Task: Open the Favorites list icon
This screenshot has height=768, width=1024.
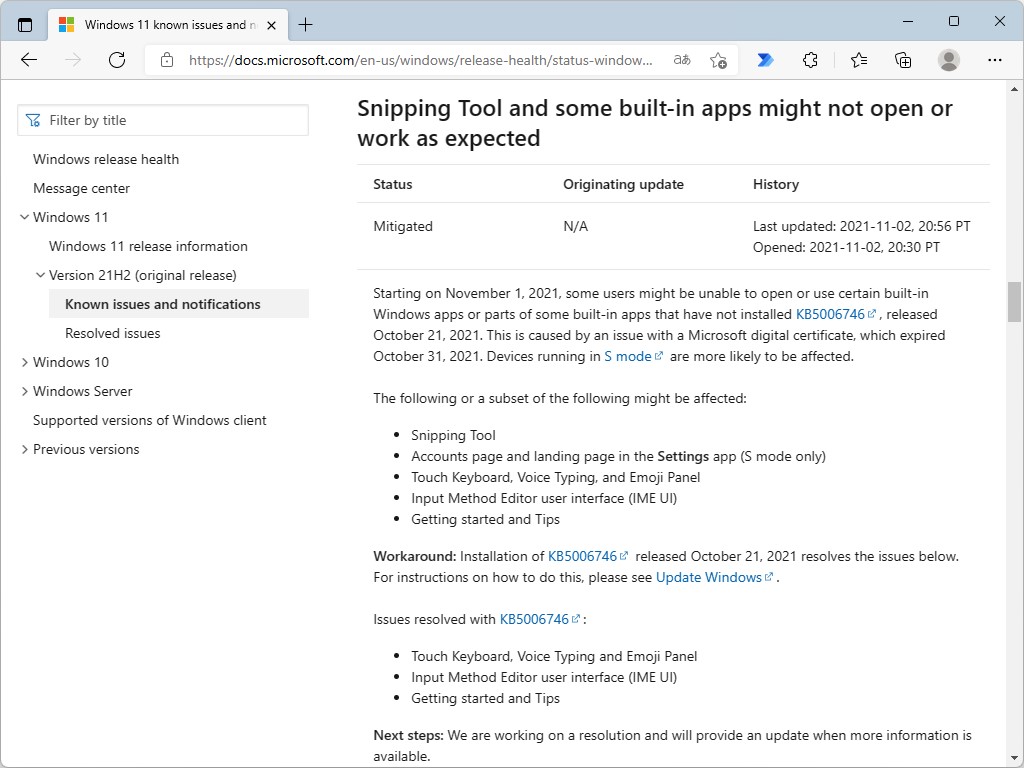Action: 858,60
